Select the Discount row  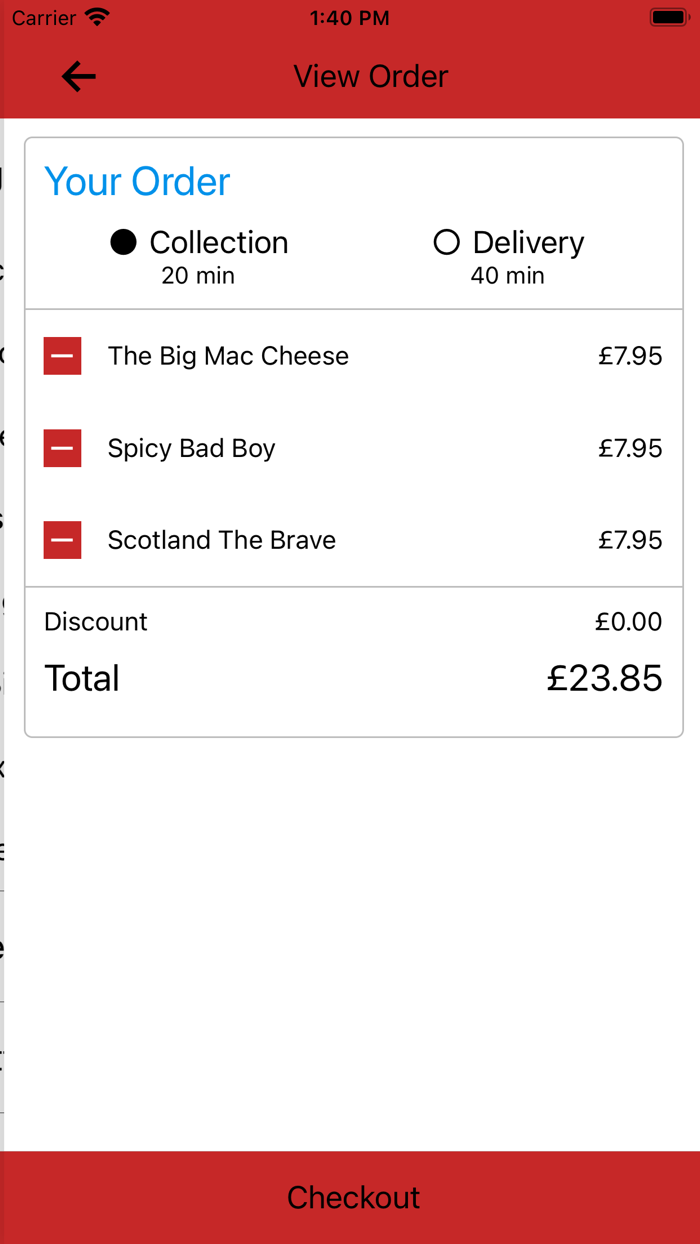click(x=95, y=621)
